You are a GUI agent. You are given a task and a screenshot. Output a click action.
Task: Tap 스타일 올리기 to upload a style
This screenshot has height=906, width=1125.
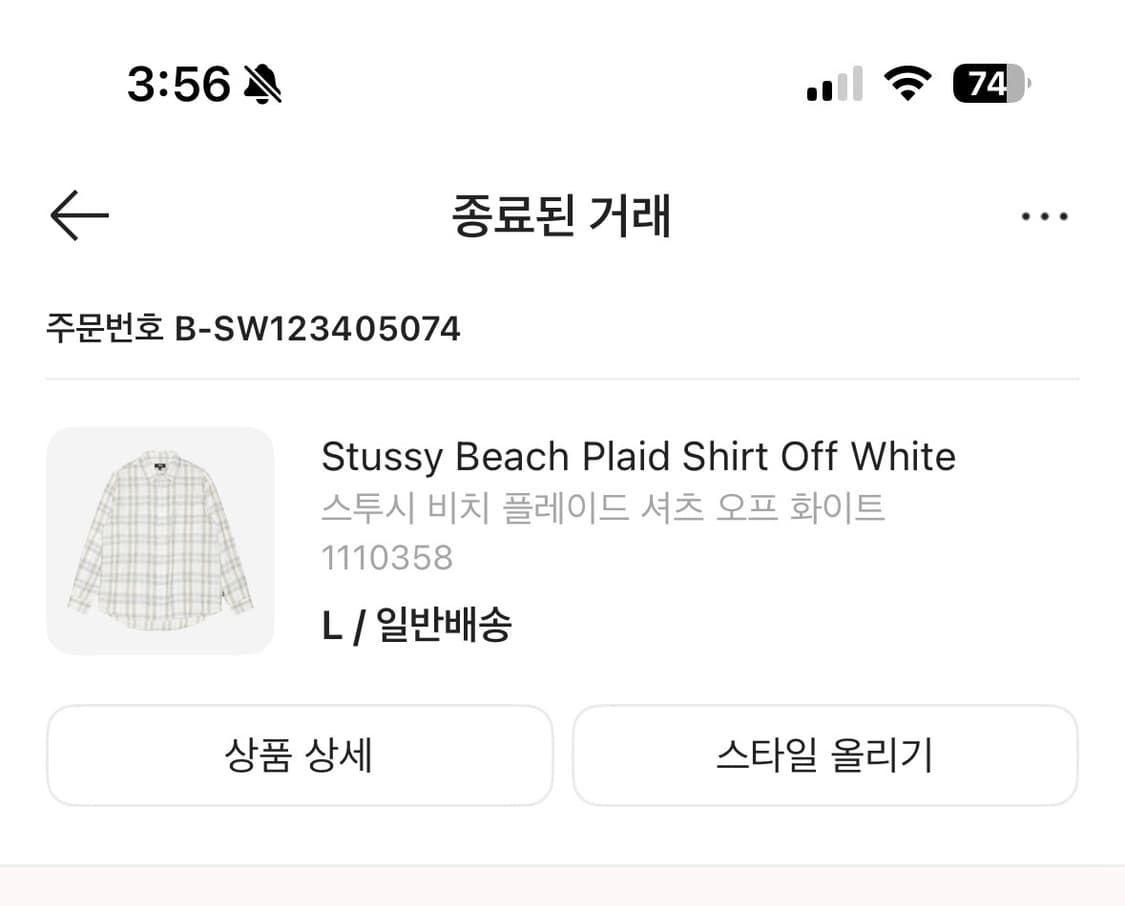click(826, 756)
